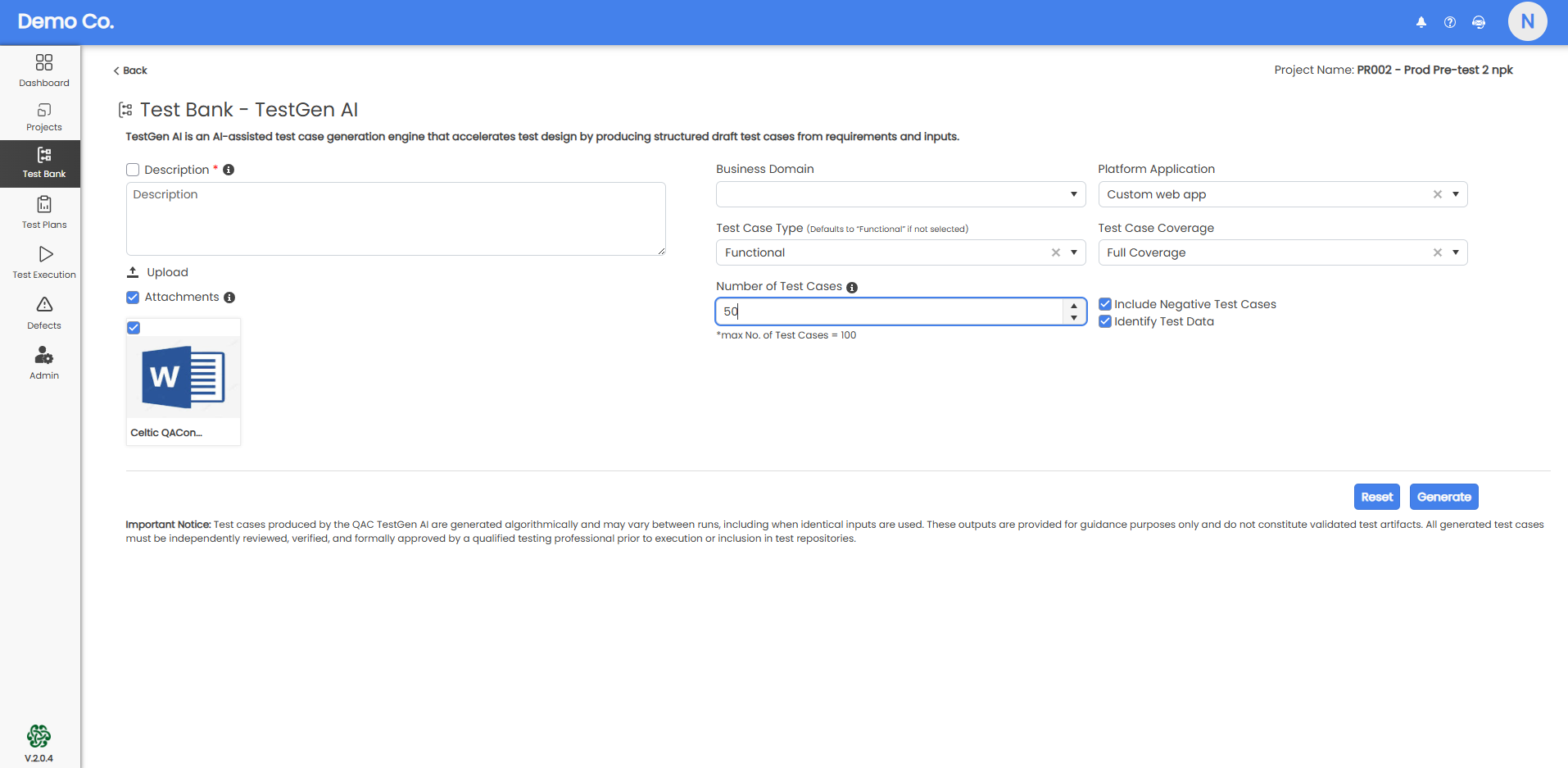Click the support headset icon
The image size is (1568, 768).
point(1479,22)
